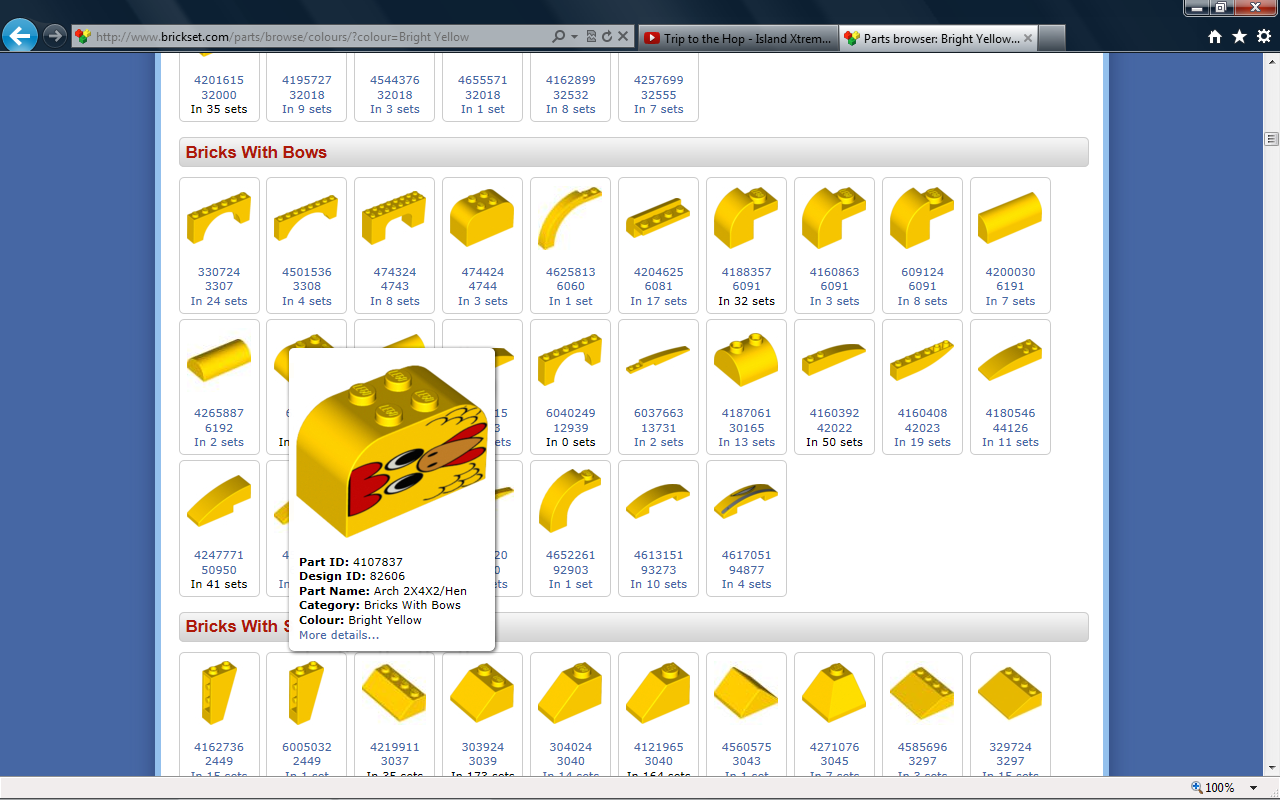Screen dimensions: 1280x800
Task: Open the zoom level dropdown arrow
Action: coord(1253,788)
